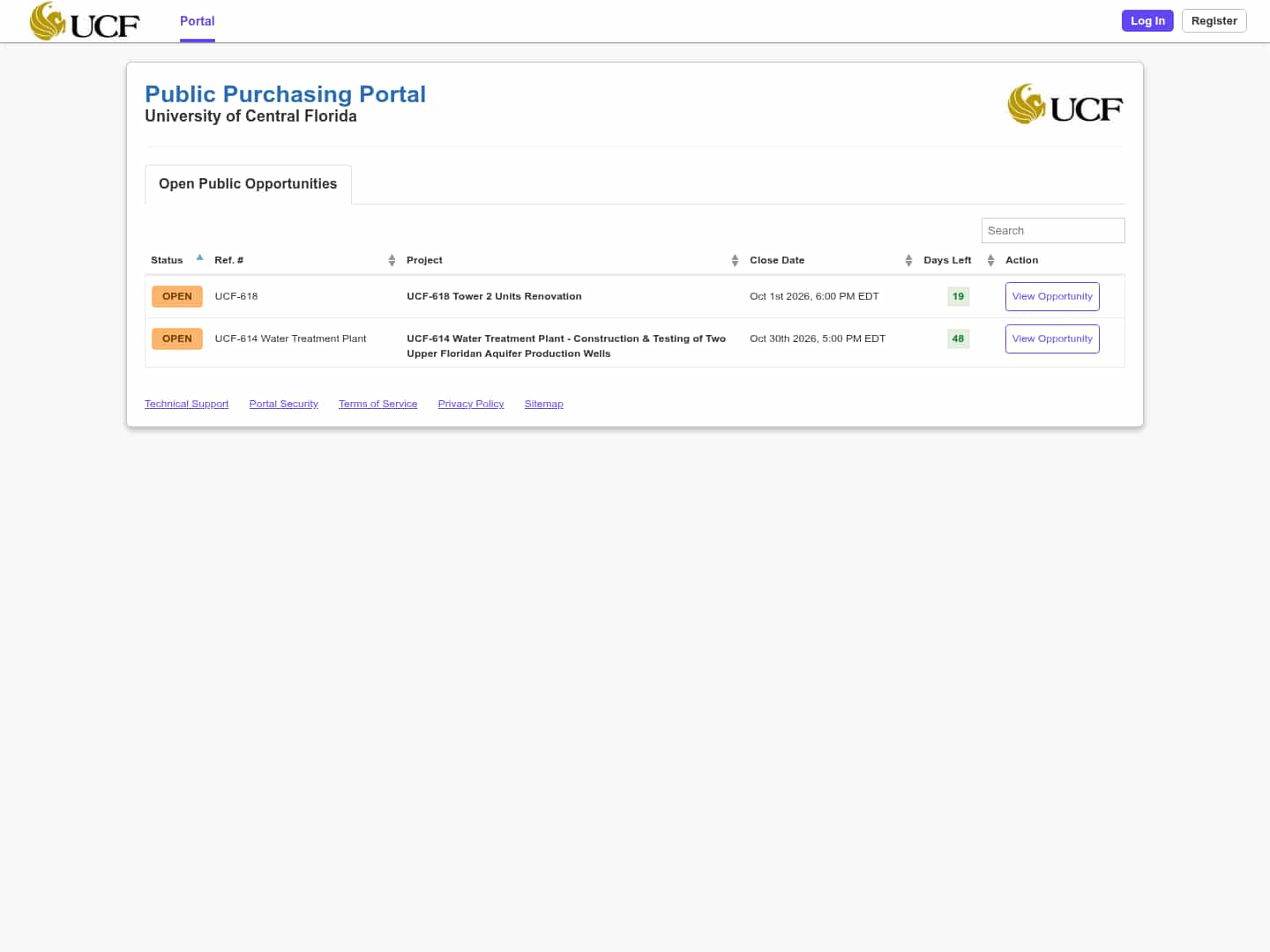
Task: Click the 'Oct 30th 2026, 5:00 PM EDT' date
Action: [x=818, y=338]
